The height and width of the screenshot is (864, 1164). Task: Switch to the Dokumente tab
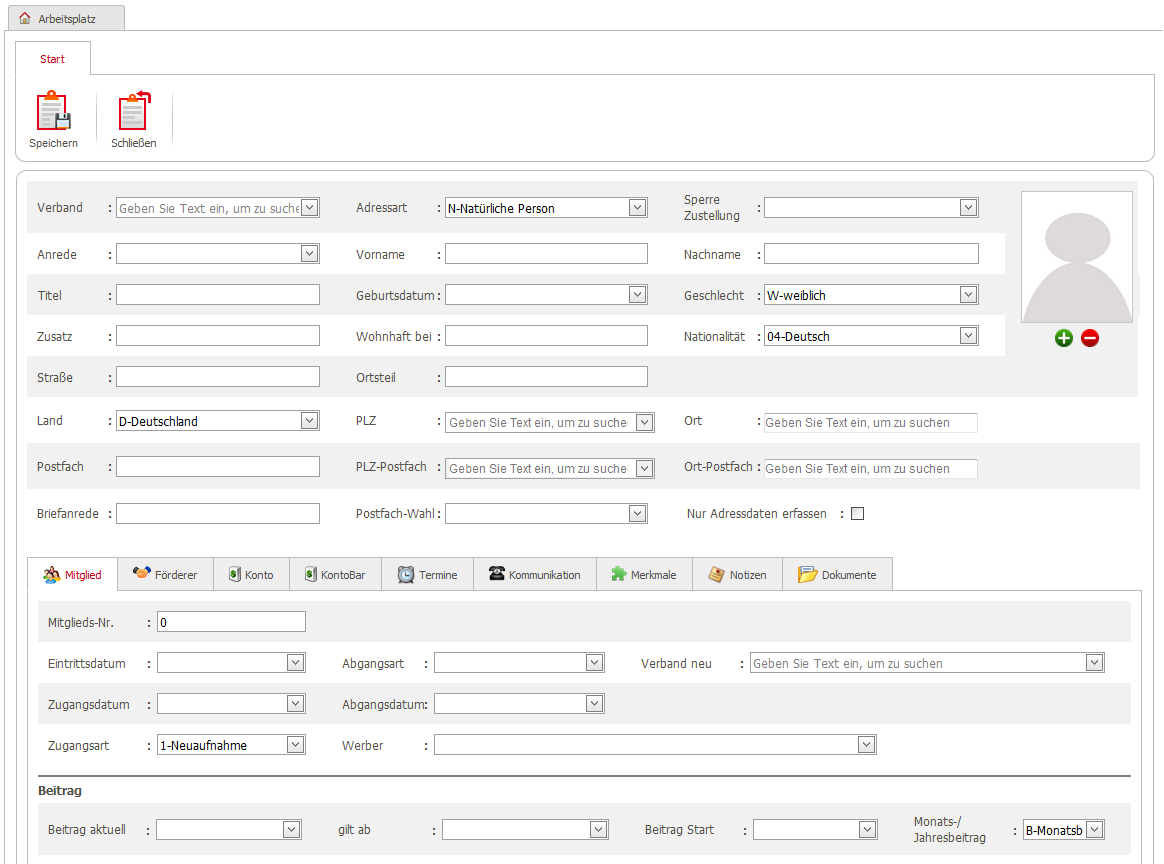click(x=837, y=575)
